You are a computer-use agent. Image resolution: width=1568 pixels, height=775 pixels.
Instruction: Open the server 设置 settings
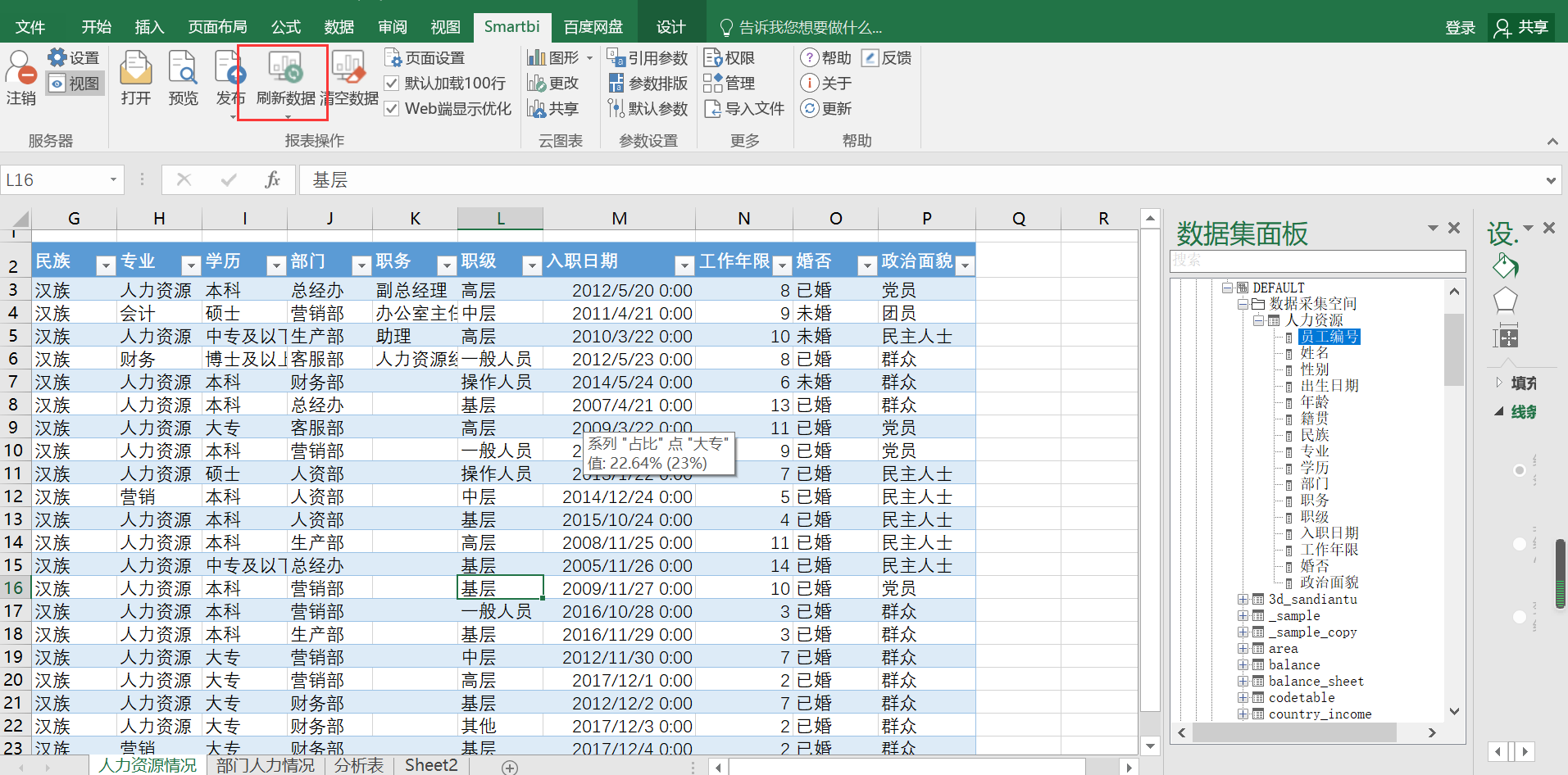coord(74,57)
